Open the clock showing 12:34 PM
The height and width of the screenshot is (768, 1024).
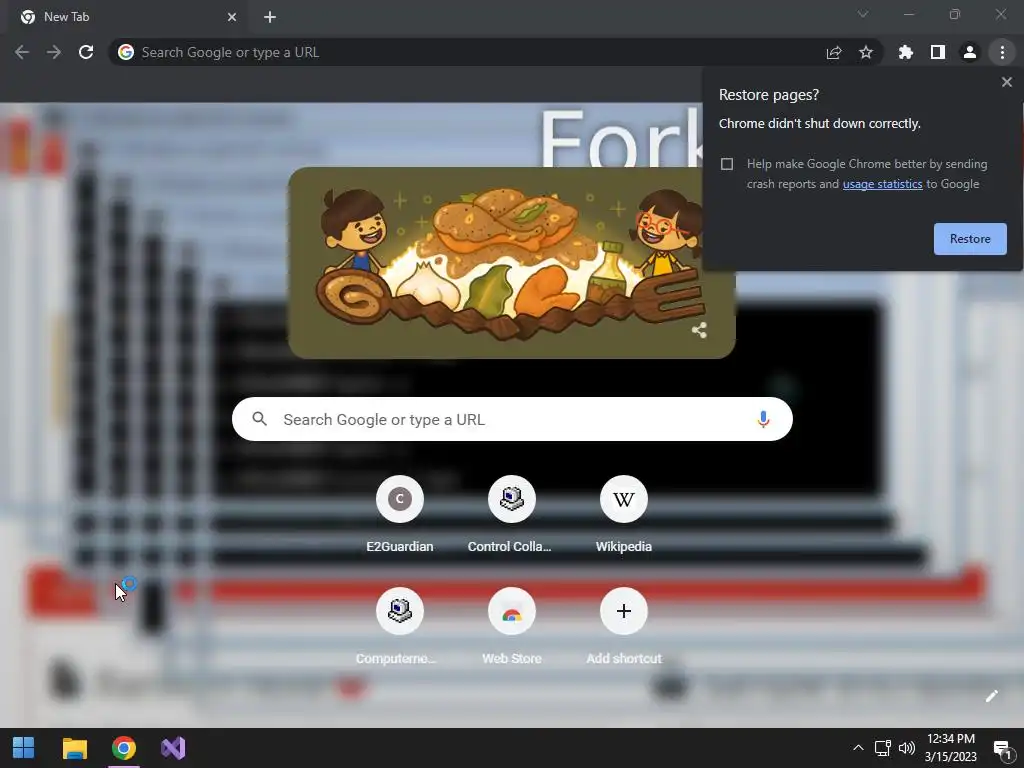tap(951, 748)
